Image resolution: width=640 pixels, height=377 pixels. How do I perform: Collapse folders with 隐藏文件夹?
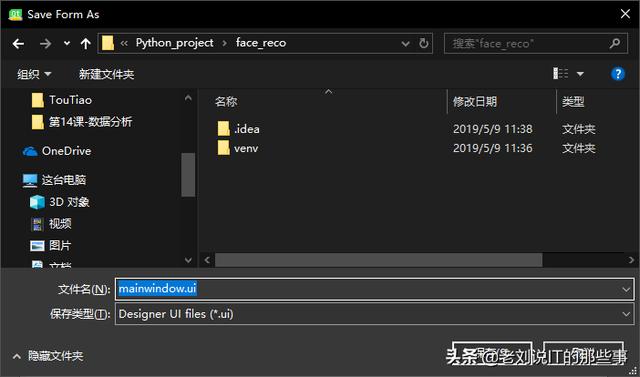click(x=48, y=356)
